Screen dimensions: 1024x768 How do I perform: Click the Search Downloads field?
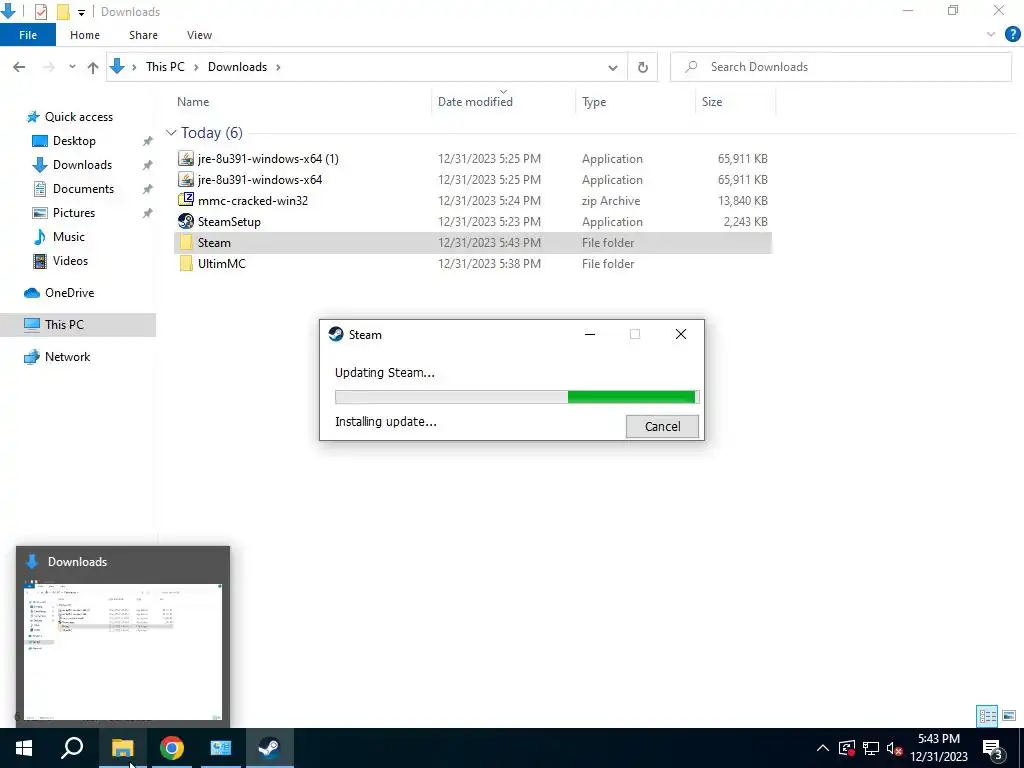840,67
